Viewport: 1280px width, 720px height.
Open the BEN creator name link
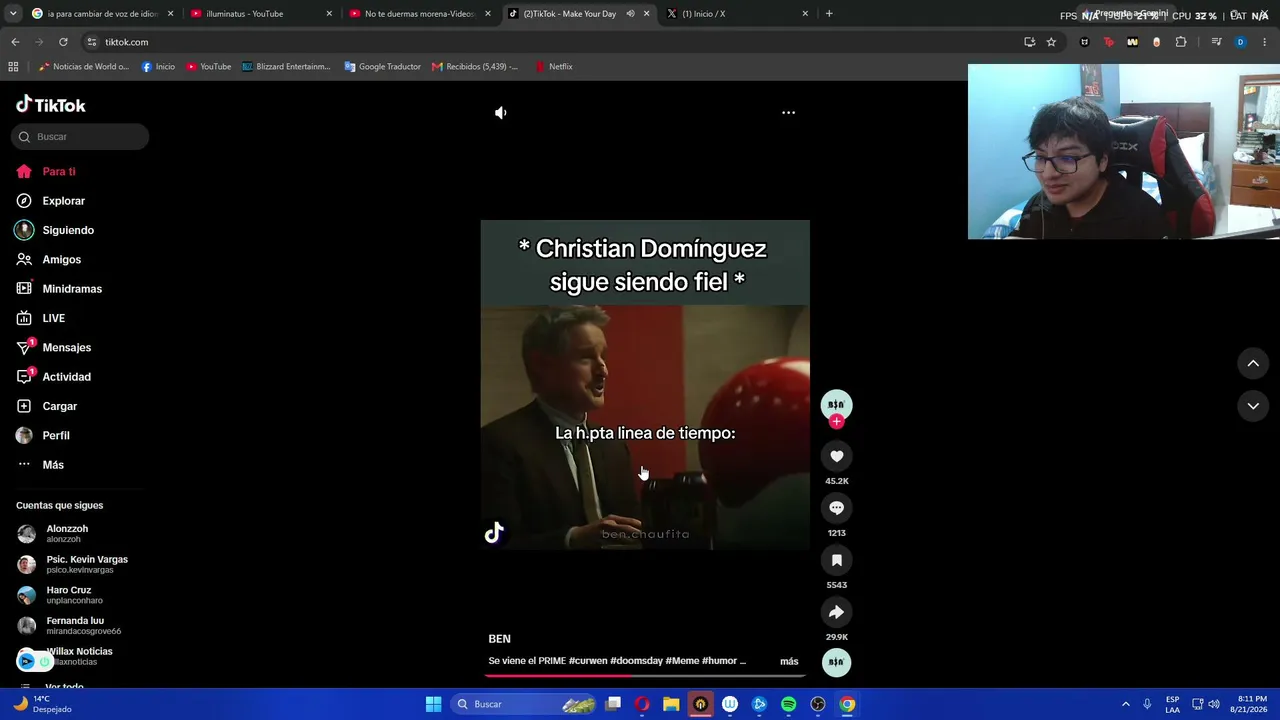499,639
